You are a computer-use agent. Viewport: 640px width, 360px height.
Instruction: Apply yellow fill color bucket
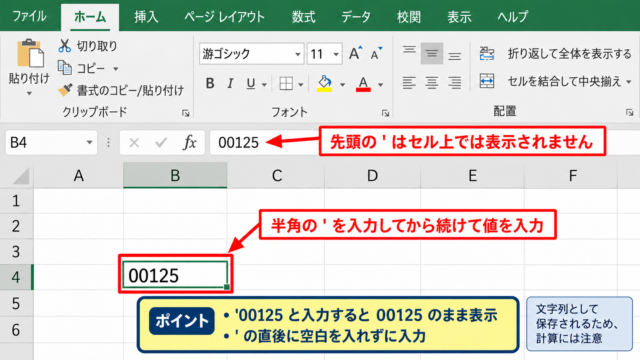click(x=324, y=84)
